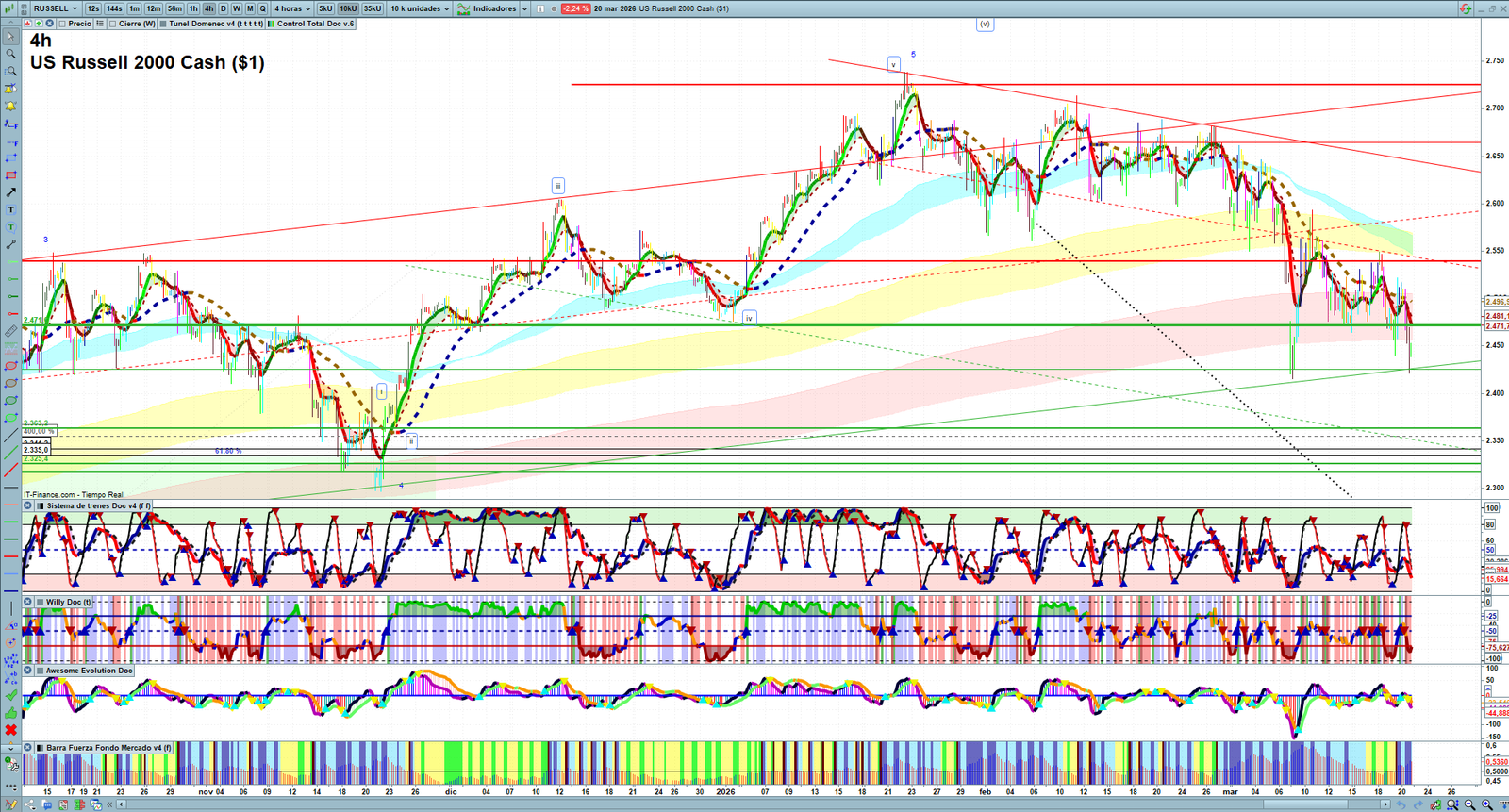Image resolution: width=1509 pixels, height=812 pixels.
Task: Select the arrow drawing tool
Action: pyautogui.click(x=10, y=192)
